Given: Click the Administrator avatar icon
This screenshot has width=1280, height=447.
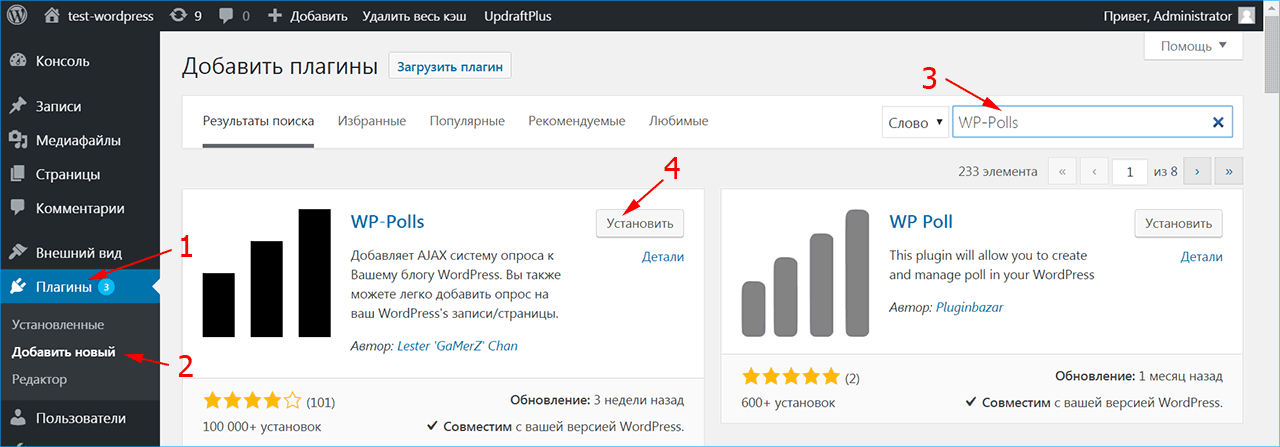Looking at the screenshot, I should coord(1246,16).
